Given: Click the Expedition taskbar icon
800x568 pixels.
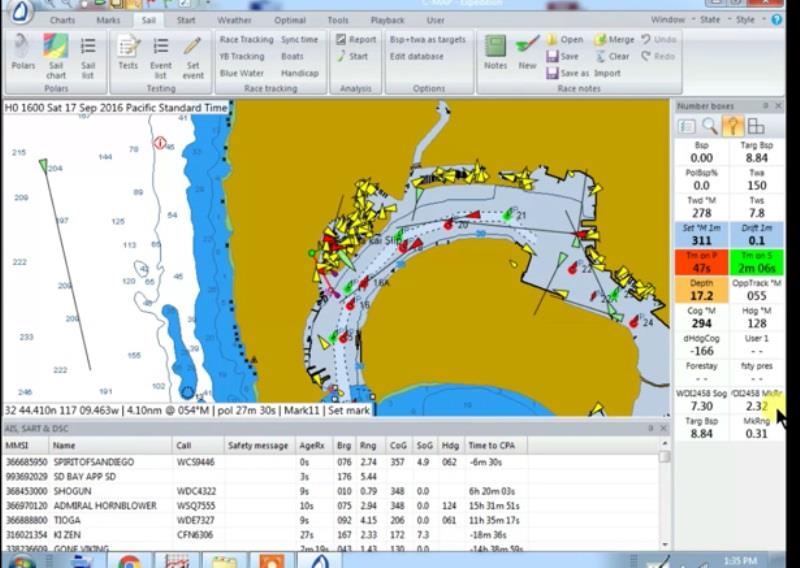Looking at the screenshot, I should [320, 560].
